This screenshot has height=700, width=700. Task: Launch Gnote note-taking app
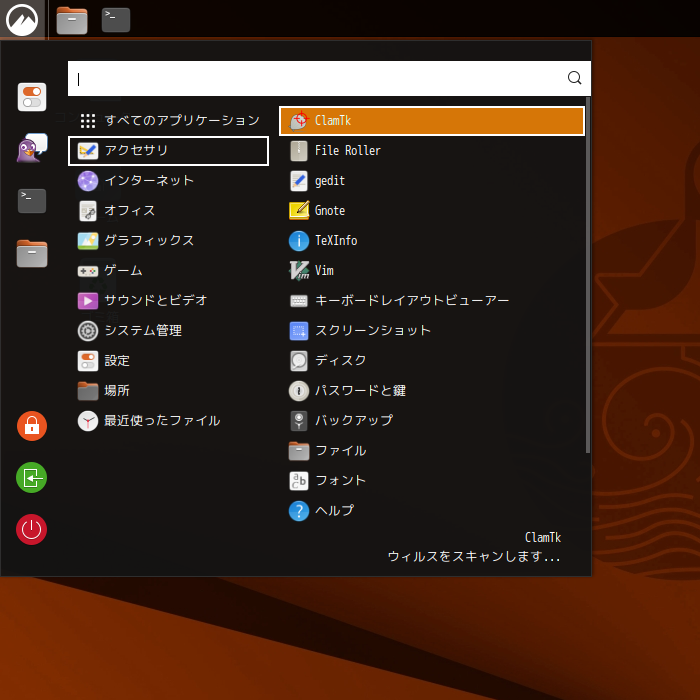click(432, 211)
